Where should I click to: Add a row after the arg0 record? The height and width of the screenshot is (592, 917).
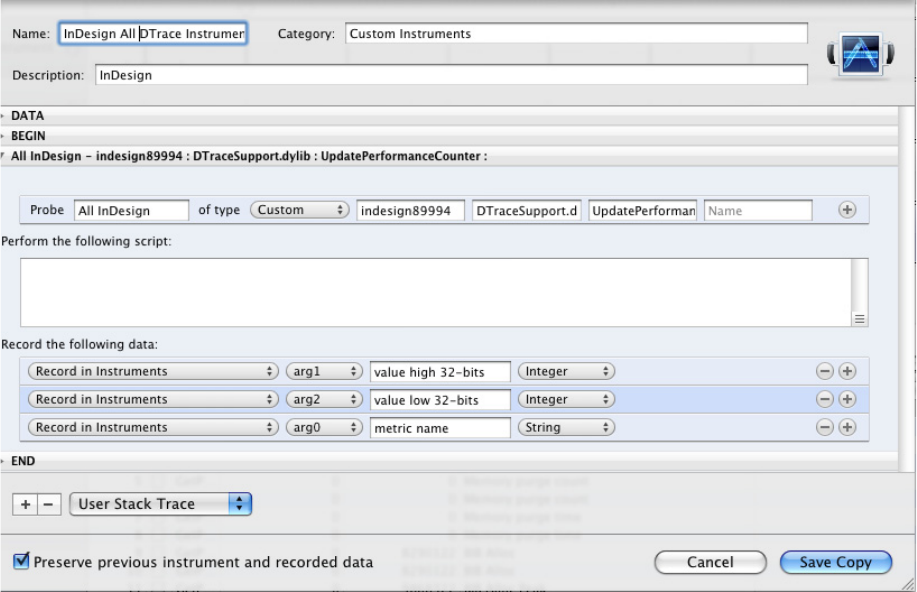pos(847,427)
